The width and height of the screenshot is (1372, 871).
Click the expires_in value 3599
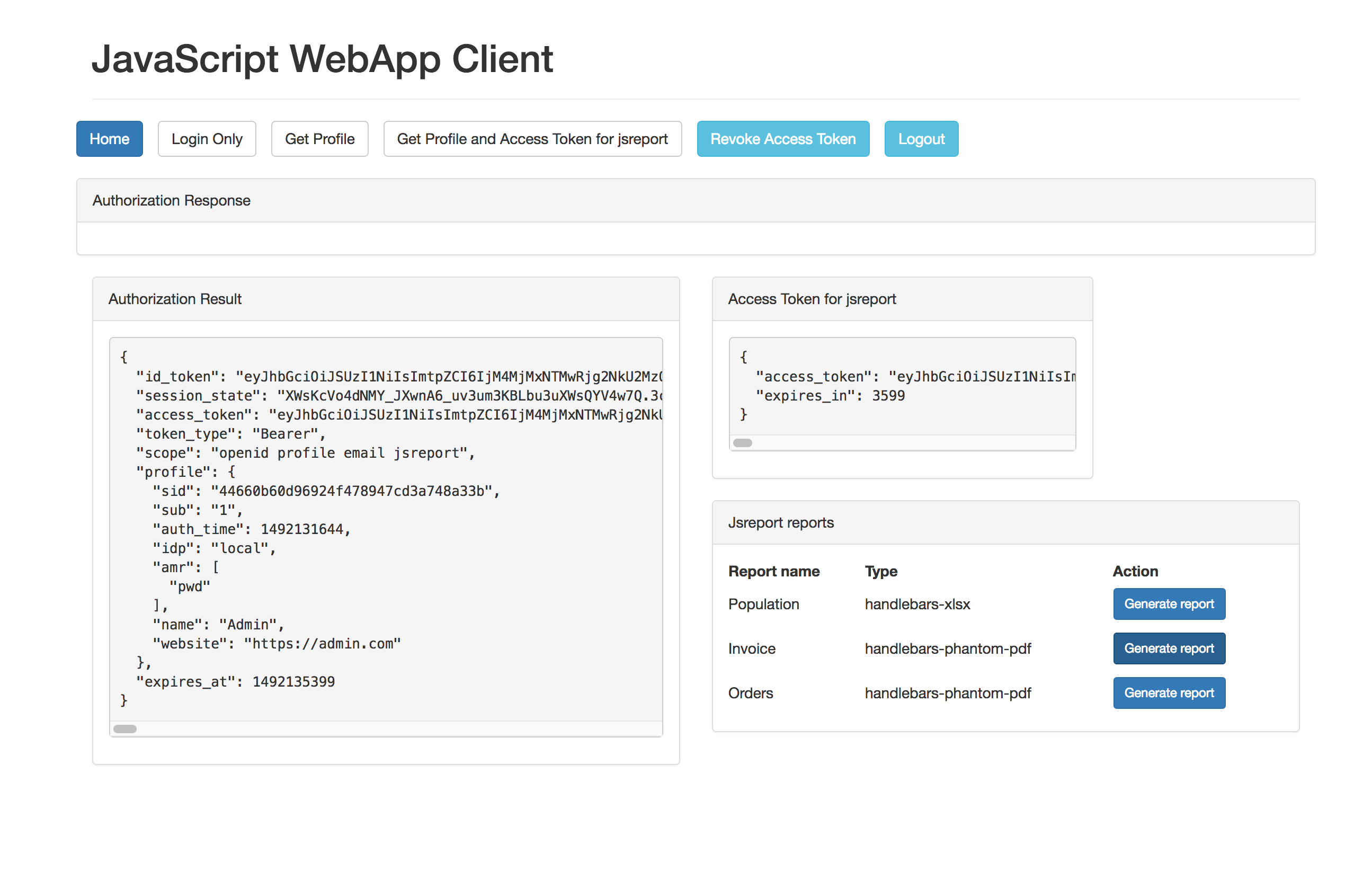(x=888, y=396)
